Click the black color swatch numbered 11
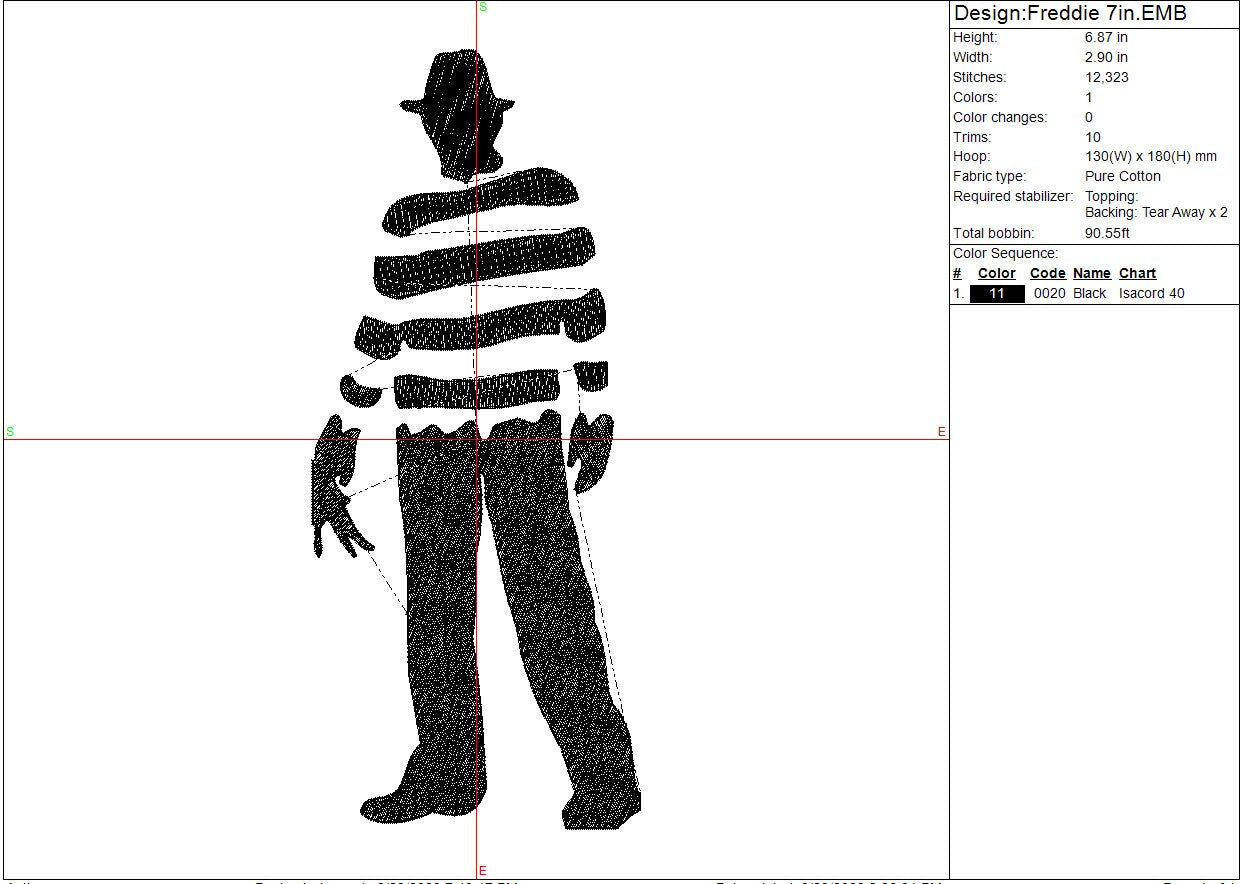This screenshot has width=1243, height=884. click(997, 293)
